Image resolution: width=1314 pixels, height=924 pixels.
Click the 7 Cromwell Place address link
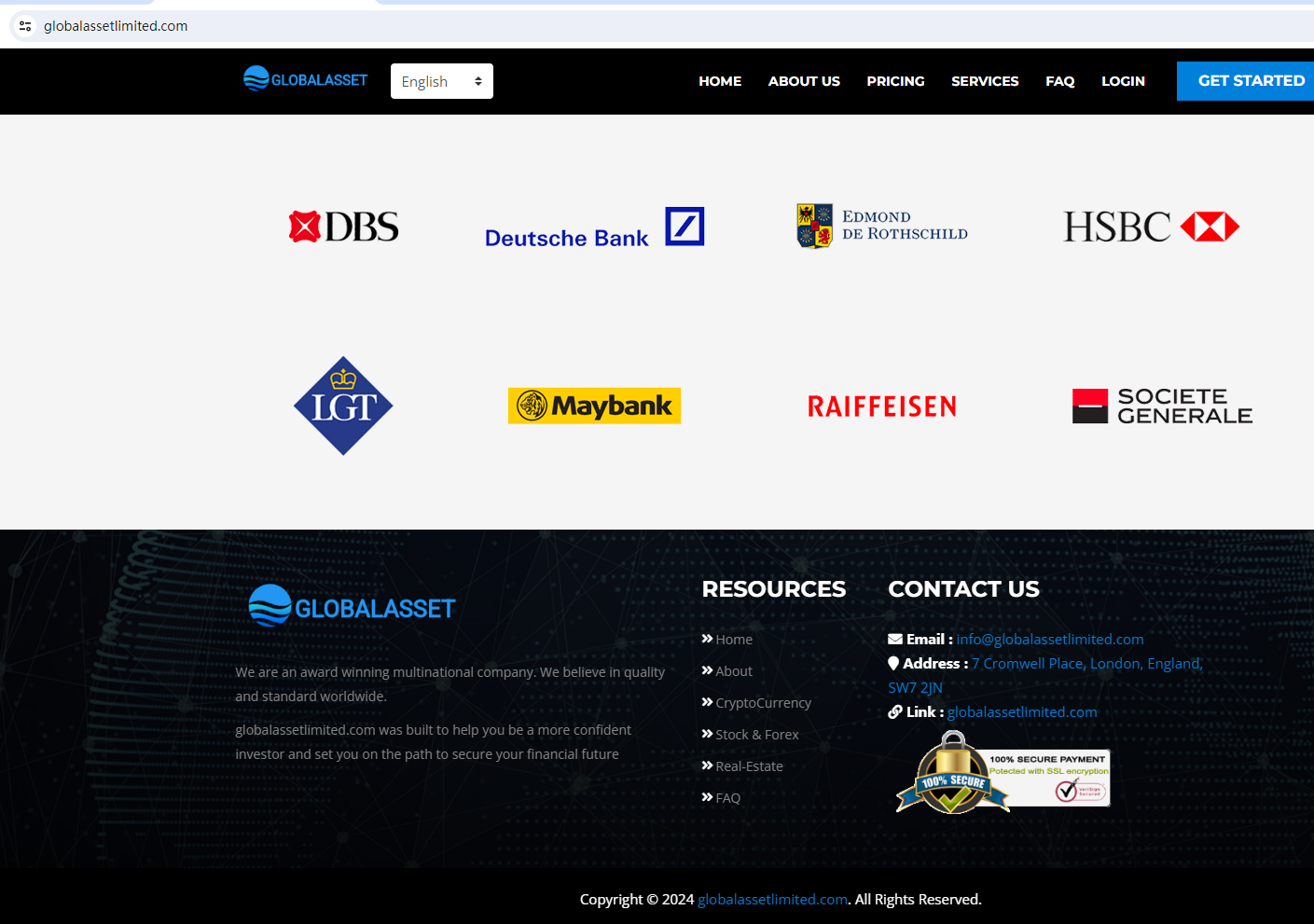(x=1045, y=676)
